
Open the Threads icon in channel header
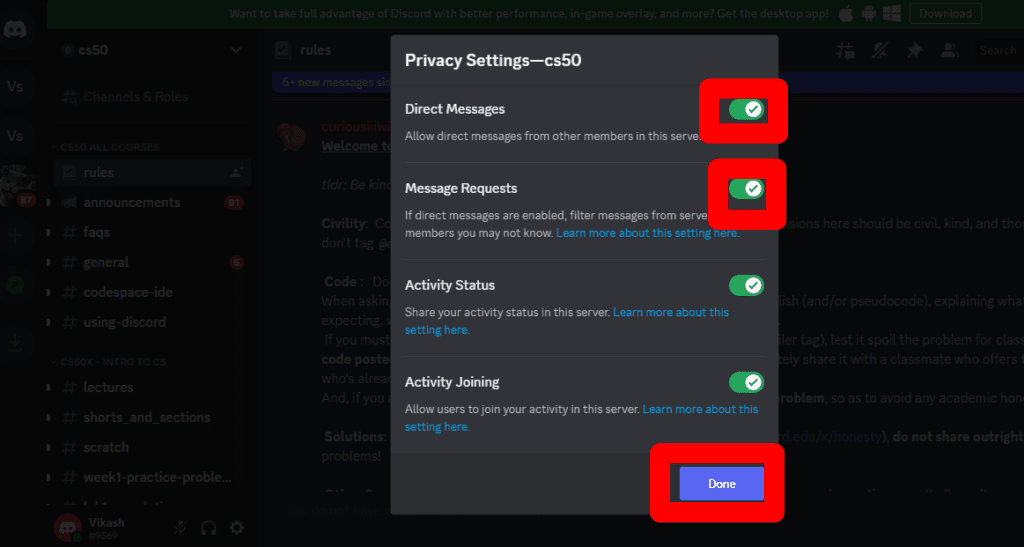[845, 50]
